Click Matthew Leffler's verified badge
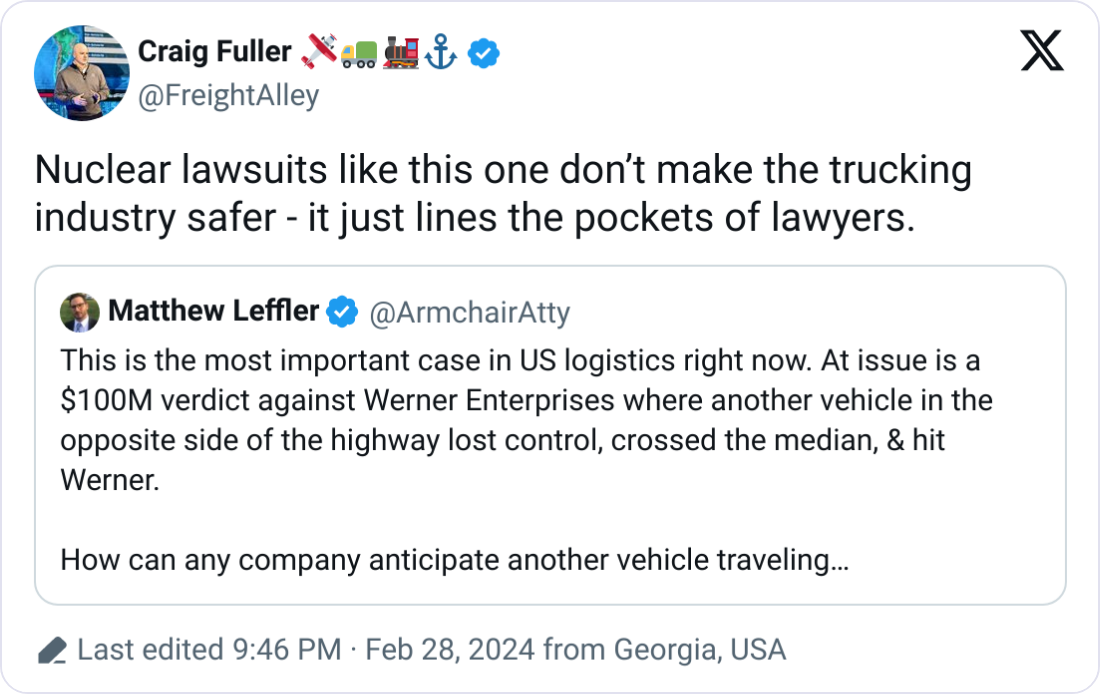The height and width of the screenshot is (694, 1100). [343, 313]
